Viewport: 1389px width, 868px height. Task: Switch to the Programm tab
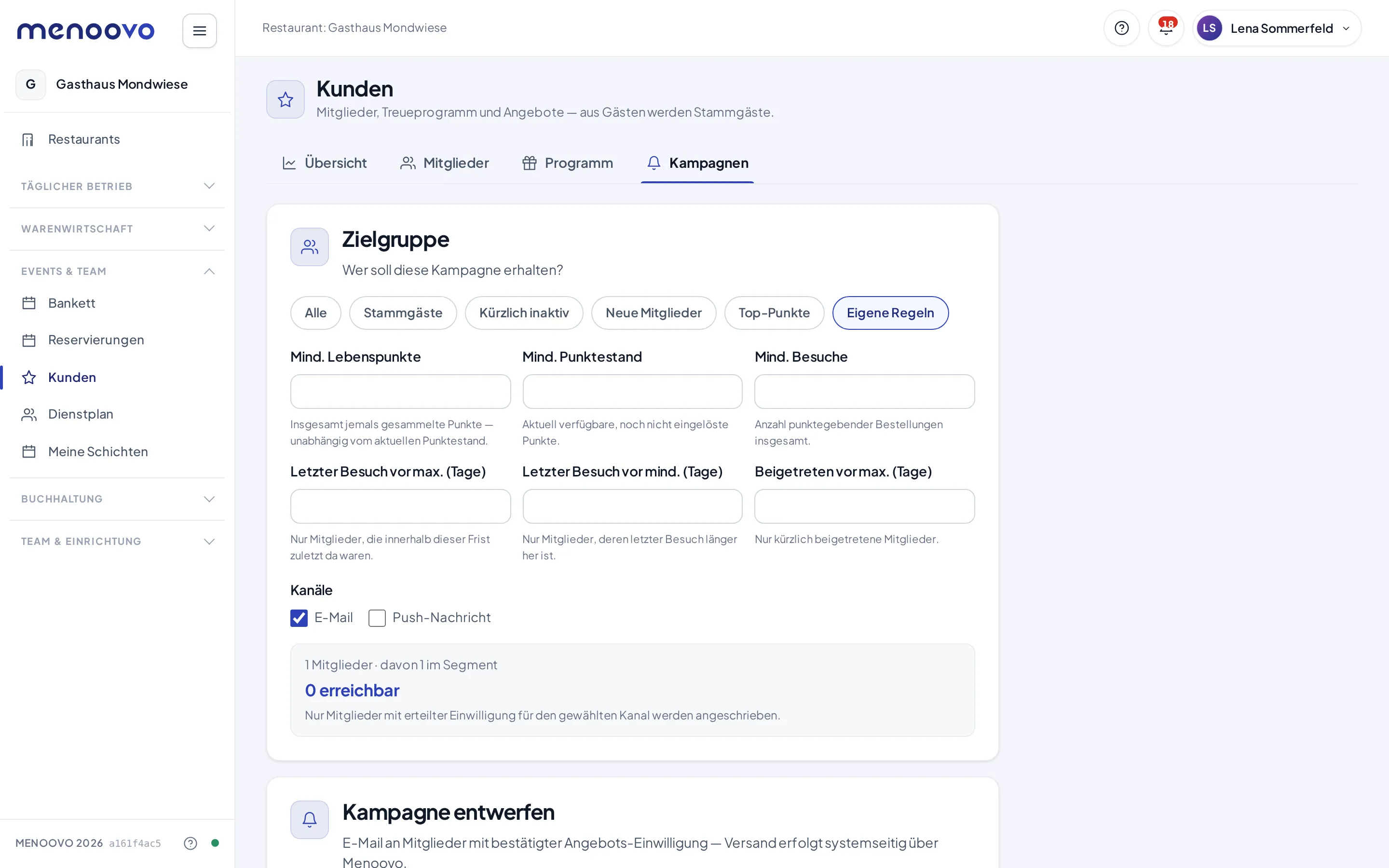point(567,163)
